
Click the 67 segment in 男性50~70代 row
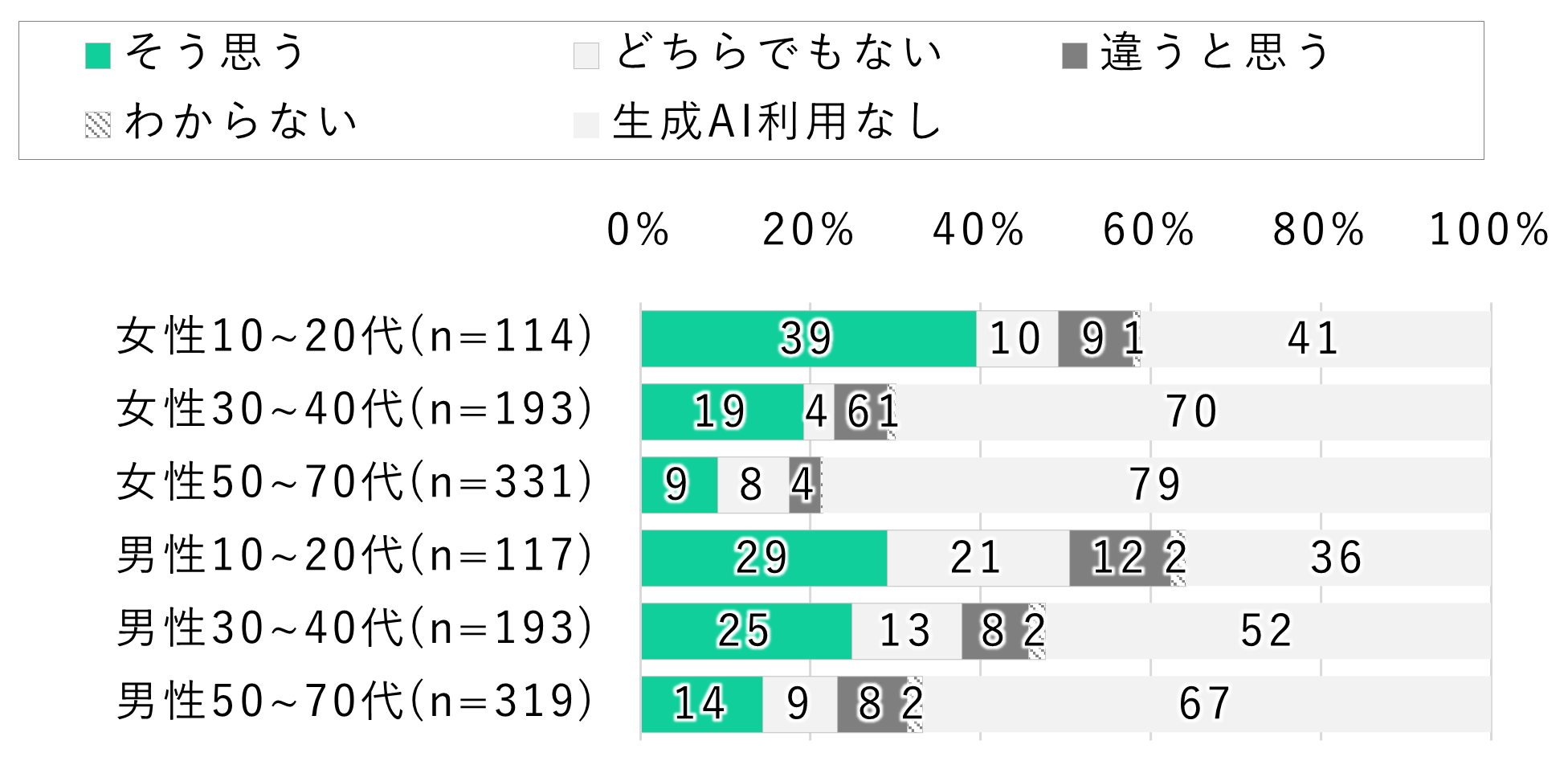tap(1205, 704)
